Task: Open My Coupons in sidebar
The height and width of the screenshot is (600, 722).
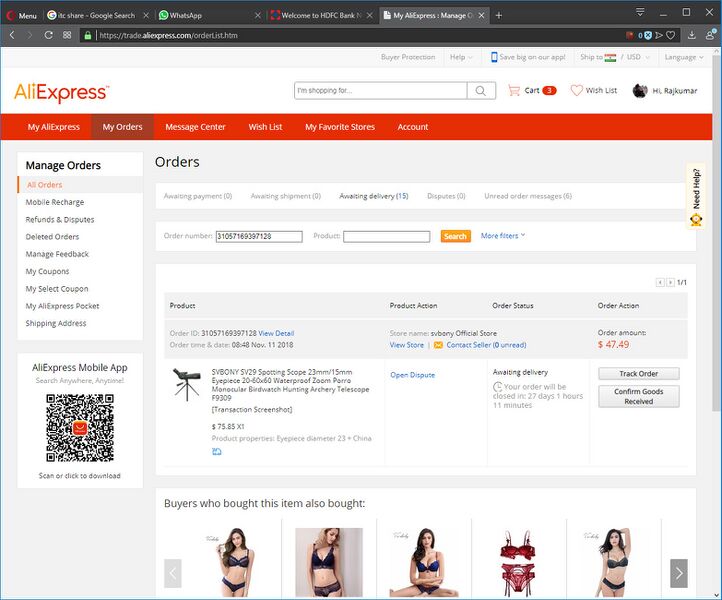Action: click(x=47, y=272)
